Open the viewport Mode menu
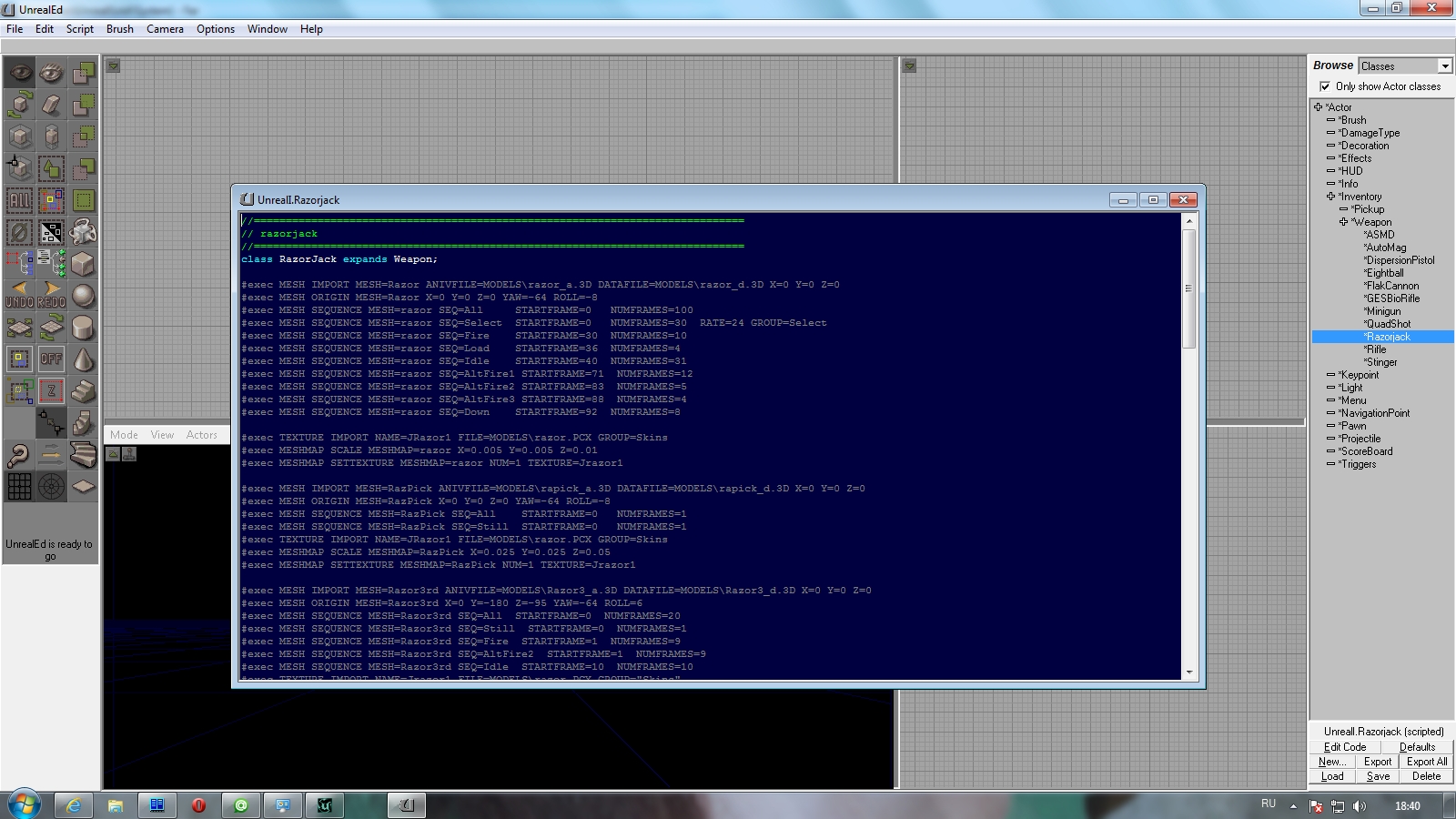1456x819 pixels. tap(124, 435)
